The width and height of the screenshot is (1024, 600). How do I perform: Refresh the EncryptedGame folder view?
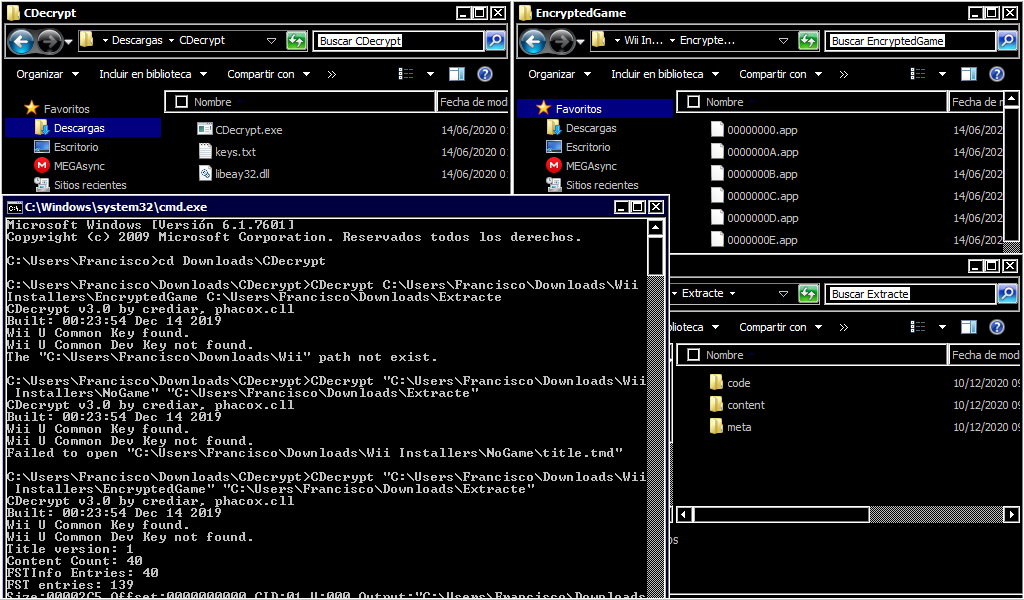click(808, 41)
